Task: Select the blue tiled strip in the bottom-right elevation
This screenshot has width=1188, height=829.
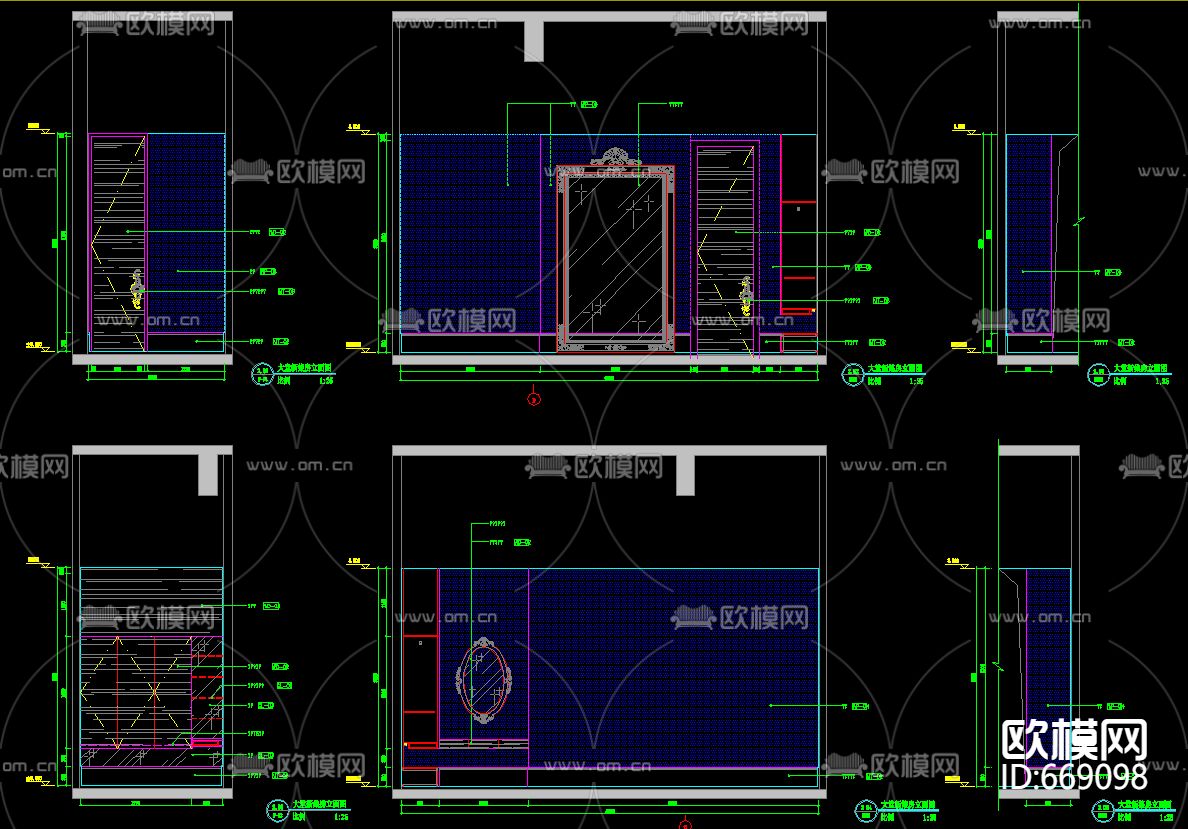Action: (x=1049, y=668)
